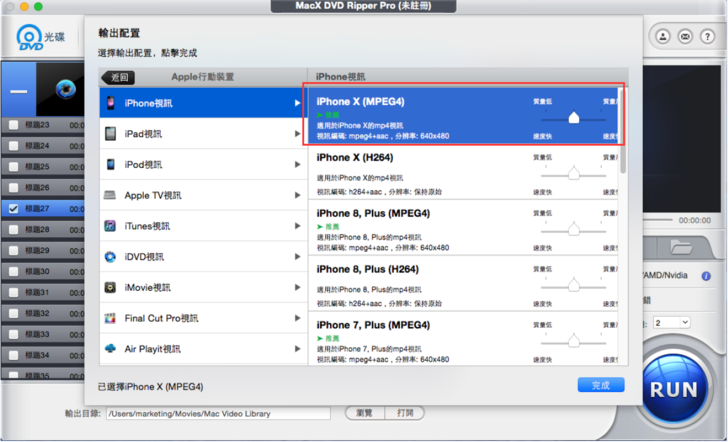
Task: Select iPhone 8, Plus (H264) profile
Action: (464, 283)
